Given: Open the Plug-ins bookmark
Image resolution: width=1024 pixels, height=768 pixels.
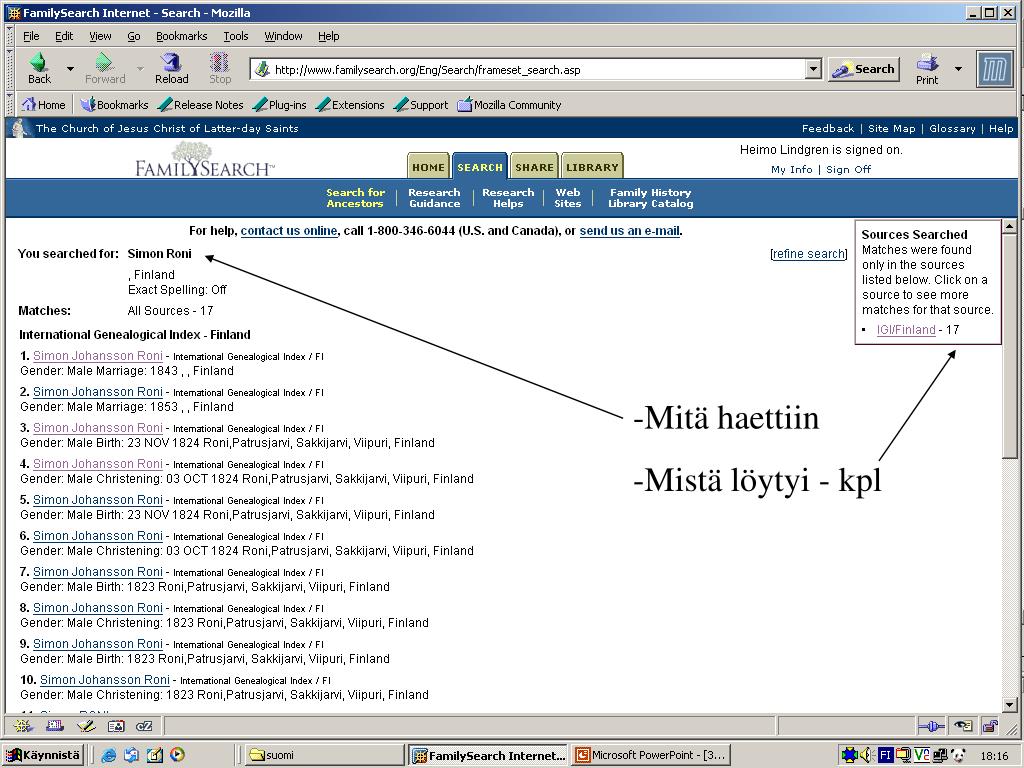Looking at the screenshot, I should 279,104.
